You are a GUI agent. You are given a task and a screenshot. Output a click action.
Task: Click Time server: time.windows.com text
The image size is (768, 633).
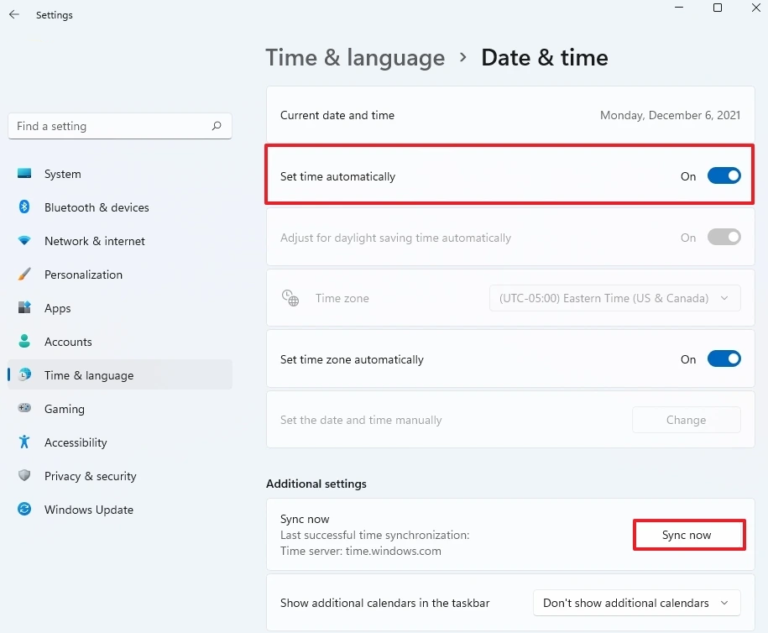pos(360,551)
